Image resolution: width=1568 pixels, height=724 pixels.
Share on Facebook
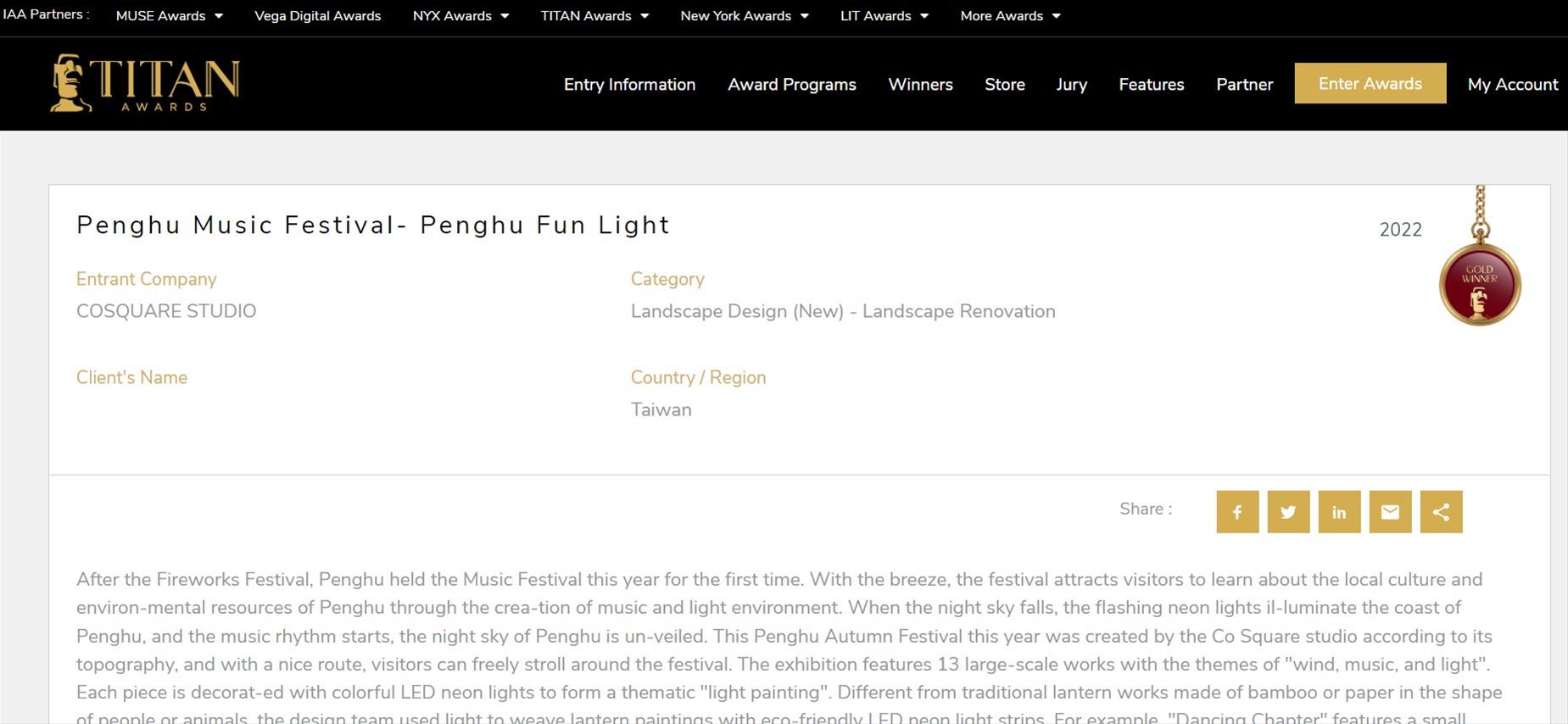(x=1237, y=512)
